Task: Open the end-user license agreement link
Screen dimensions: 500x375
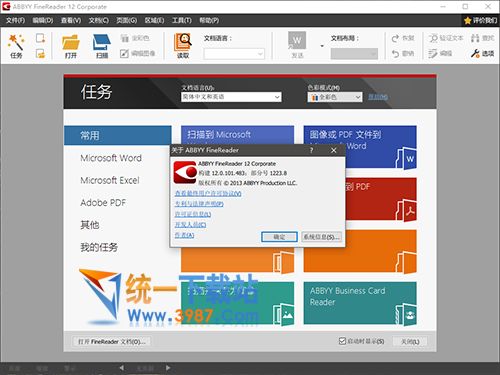Action: (208, 193)
